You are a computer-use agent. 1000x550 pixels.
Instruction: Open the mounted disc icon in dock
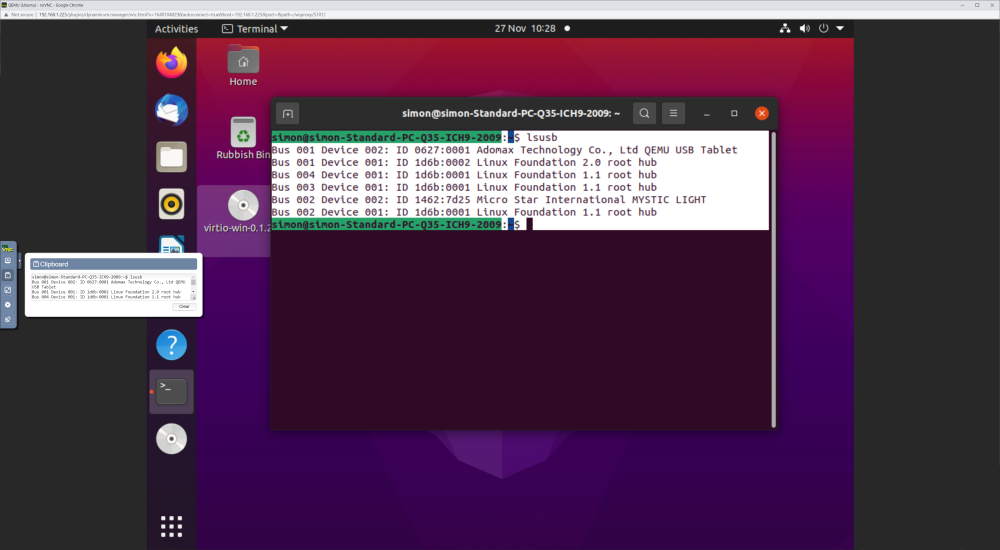(172, 439)
